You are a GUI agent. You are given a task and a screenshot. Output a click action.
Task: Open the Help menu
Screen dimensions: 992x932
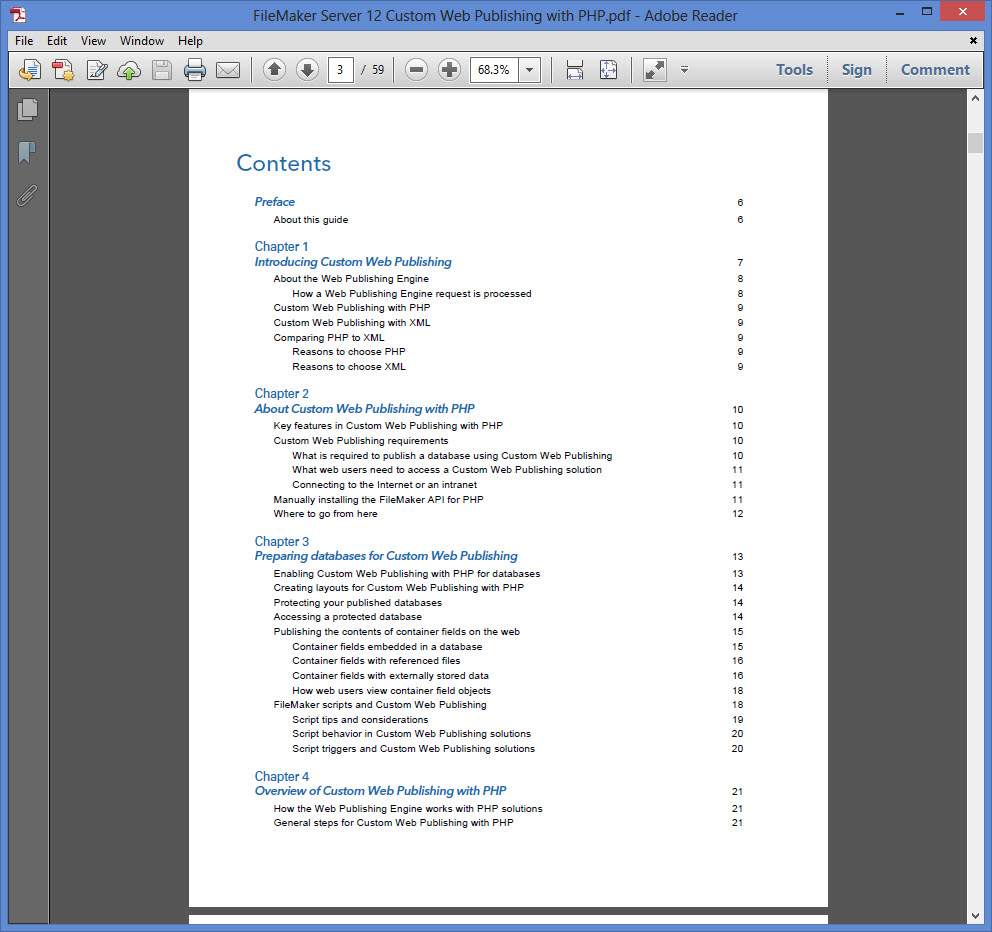tap(190, 40)
